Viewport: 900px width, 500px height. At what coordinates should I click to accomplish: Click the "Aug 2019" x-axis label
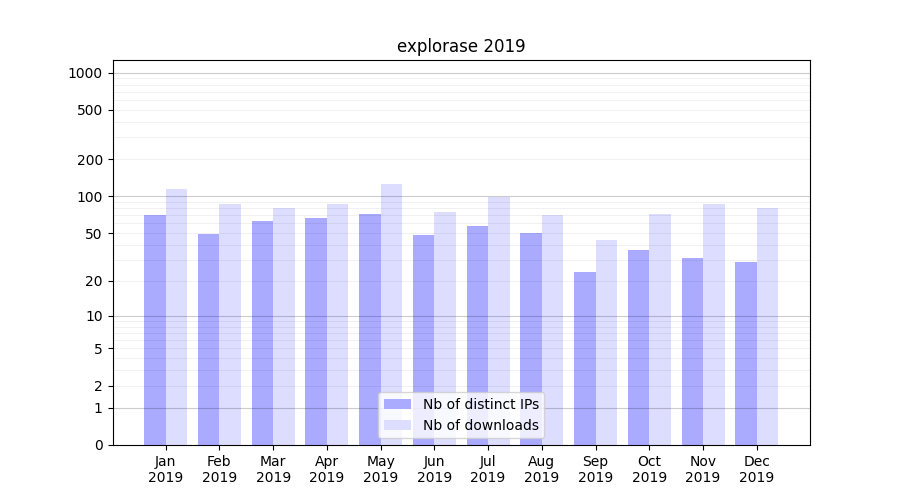tap(542, 469)
